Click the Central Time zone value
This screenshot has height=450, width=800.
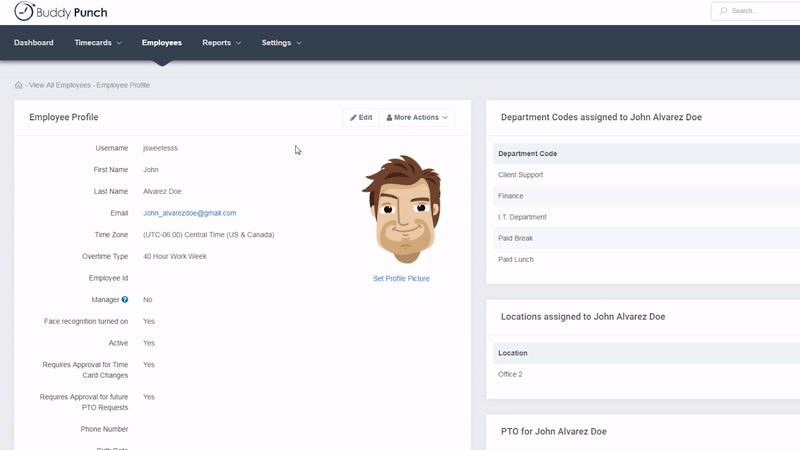(x=209, y=235)
